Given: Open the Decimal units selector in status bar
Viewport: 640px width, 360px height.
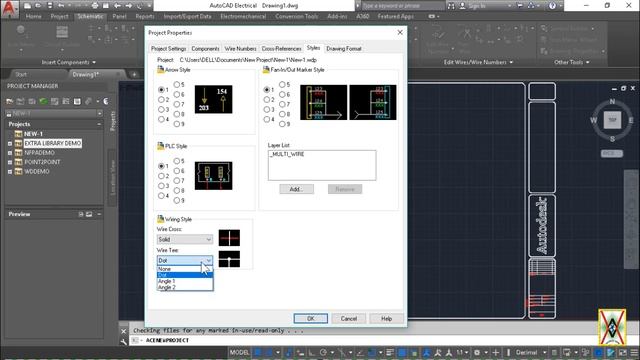Looking at the screenshot, I should coord(530,352).
